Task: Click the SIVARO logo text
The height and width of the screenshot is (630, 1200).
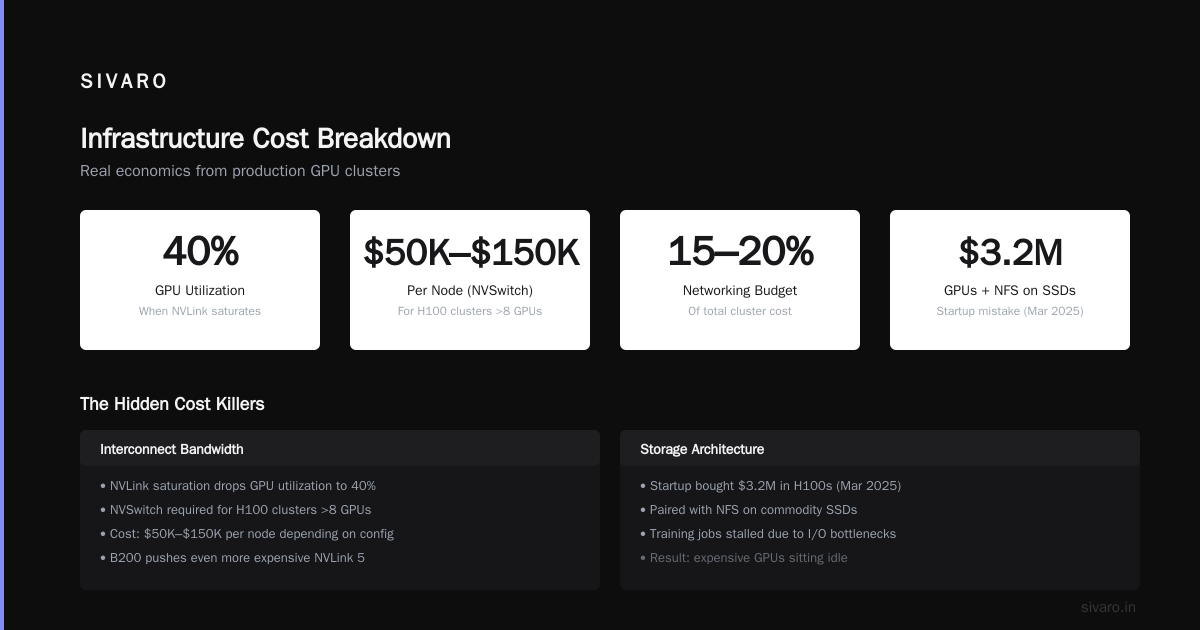Action: pos(124,82)
